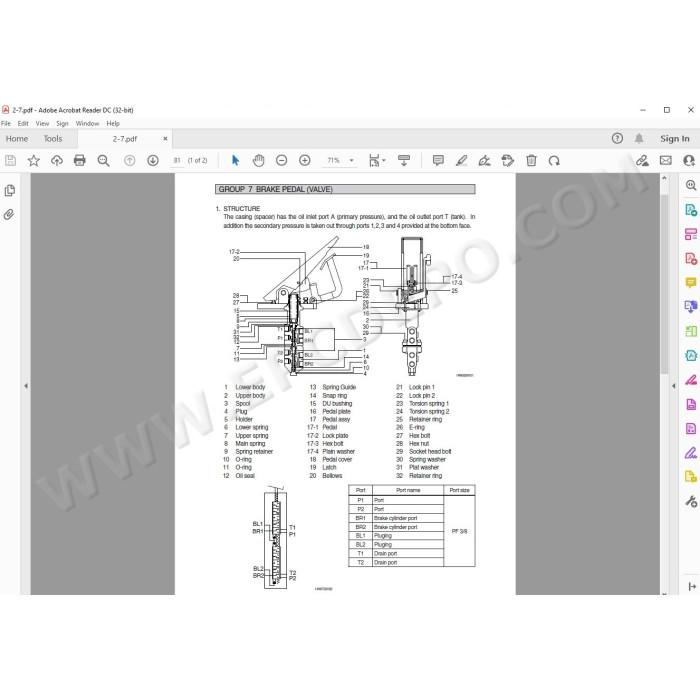Select the highlight text tool
The image size is (700, 700).
(x=462, y=160)
